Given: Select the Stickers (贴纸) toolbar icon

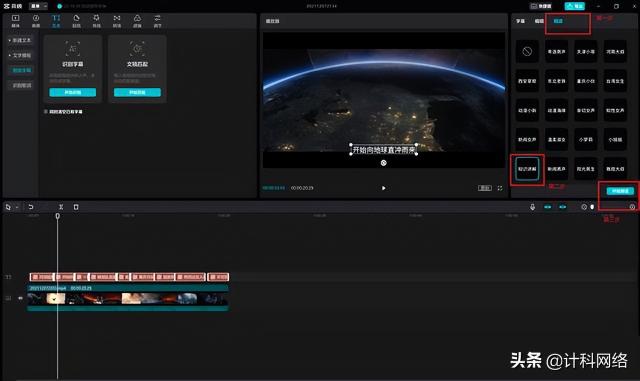Looking at the screenshot, I should click(76, 21).
